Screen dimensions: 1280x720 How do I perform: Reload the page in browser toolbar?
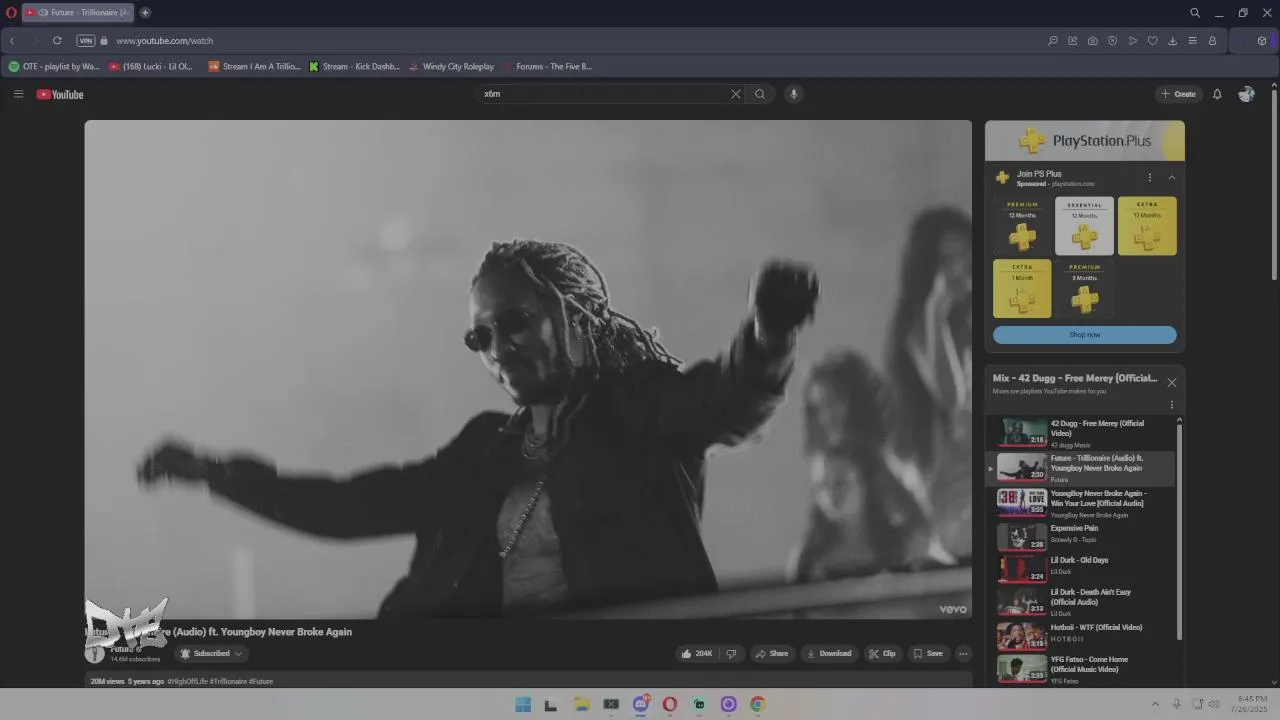click(x=57, y=41)
